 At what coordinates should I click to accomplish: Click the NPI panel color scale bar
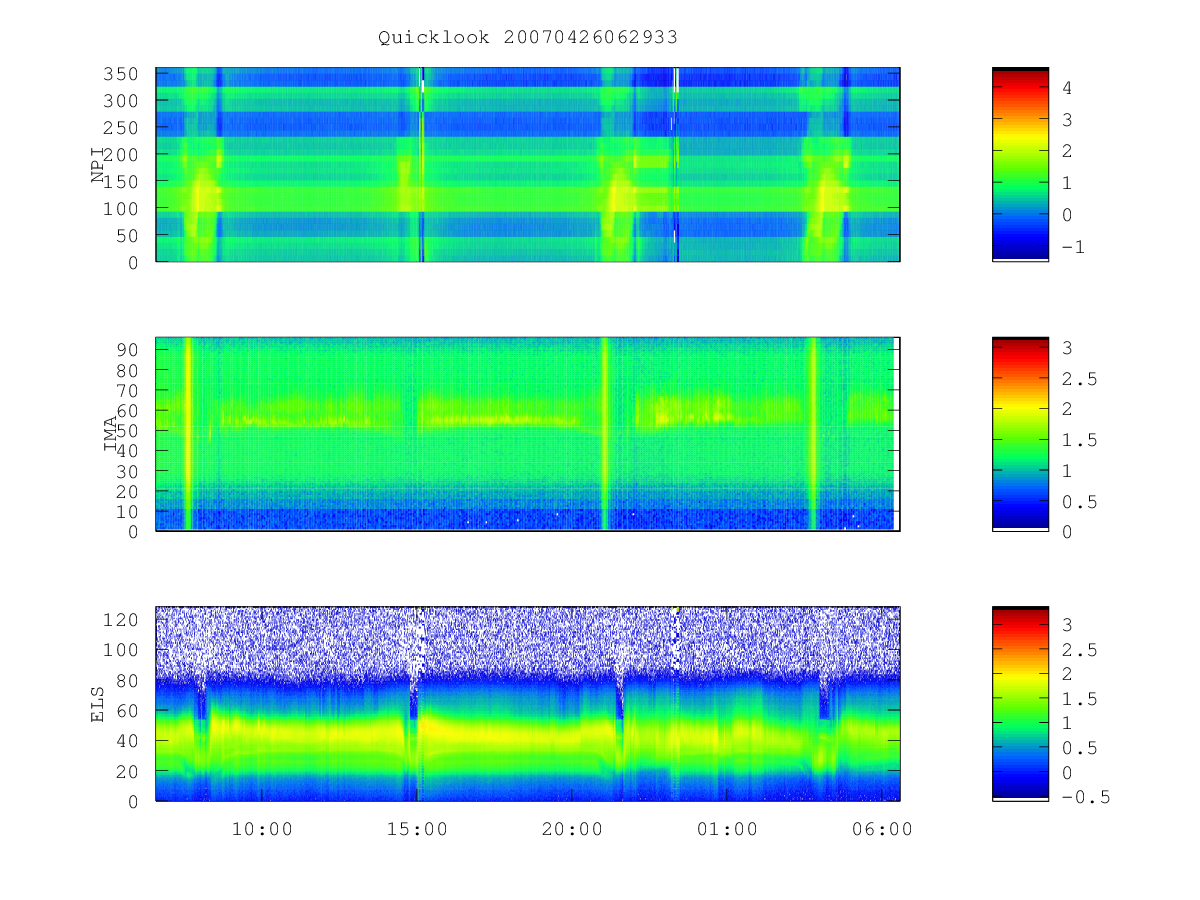coord(1020,165)
